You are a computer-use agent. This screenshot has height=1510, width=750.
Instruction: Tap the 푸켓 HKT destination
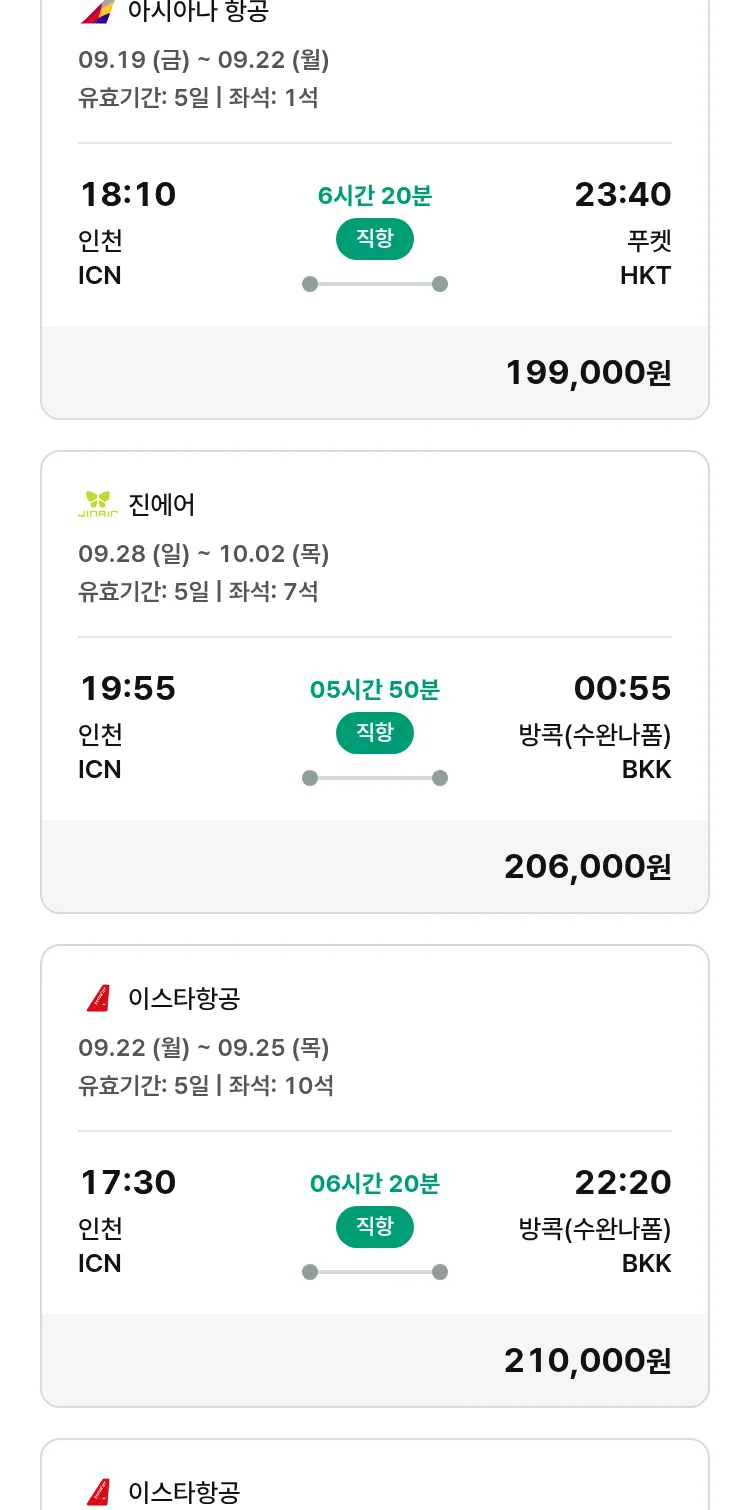(x=646, y=258)
